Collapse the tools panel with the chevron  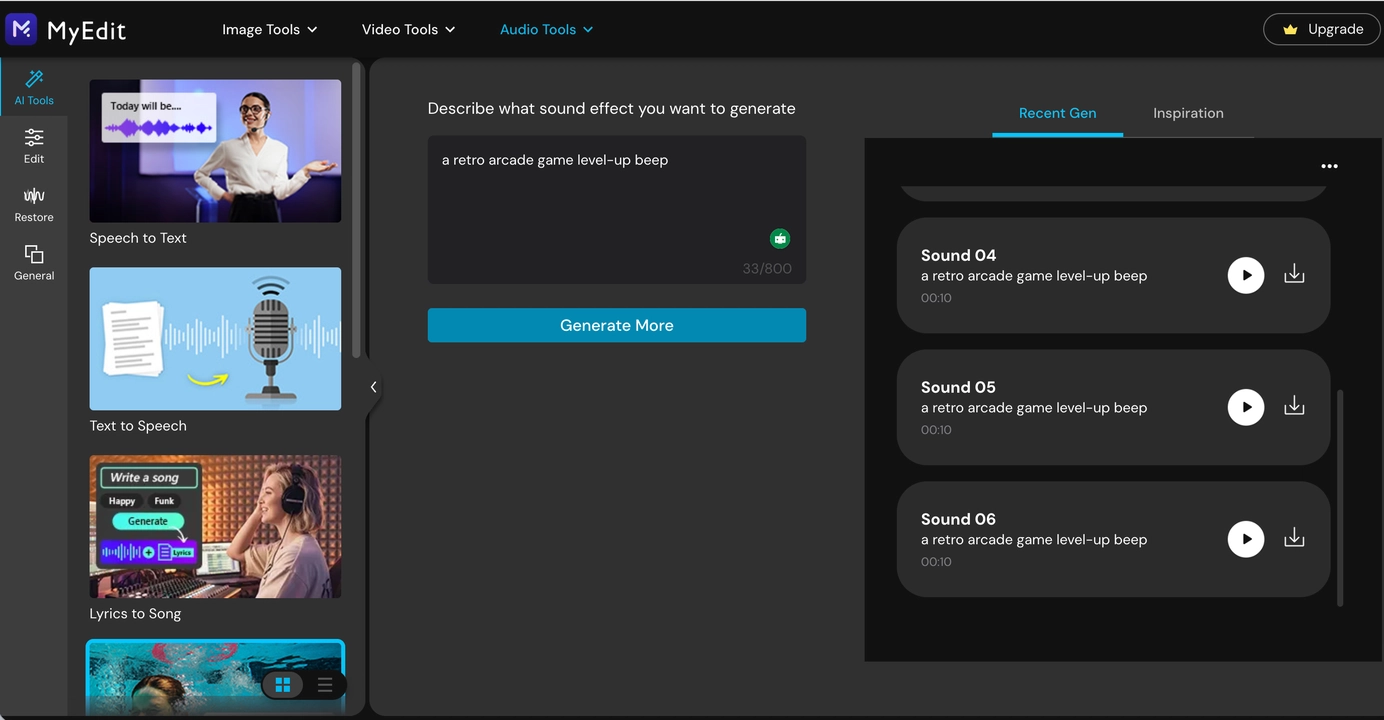coord(373,386)
